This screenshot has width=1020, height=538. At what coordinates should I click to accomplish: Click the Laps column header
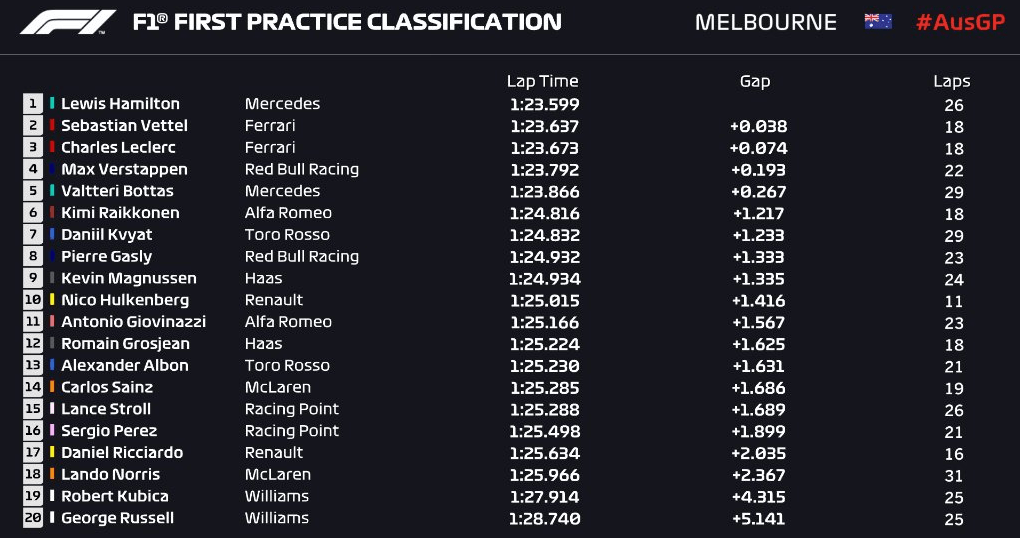pos(952,81)
